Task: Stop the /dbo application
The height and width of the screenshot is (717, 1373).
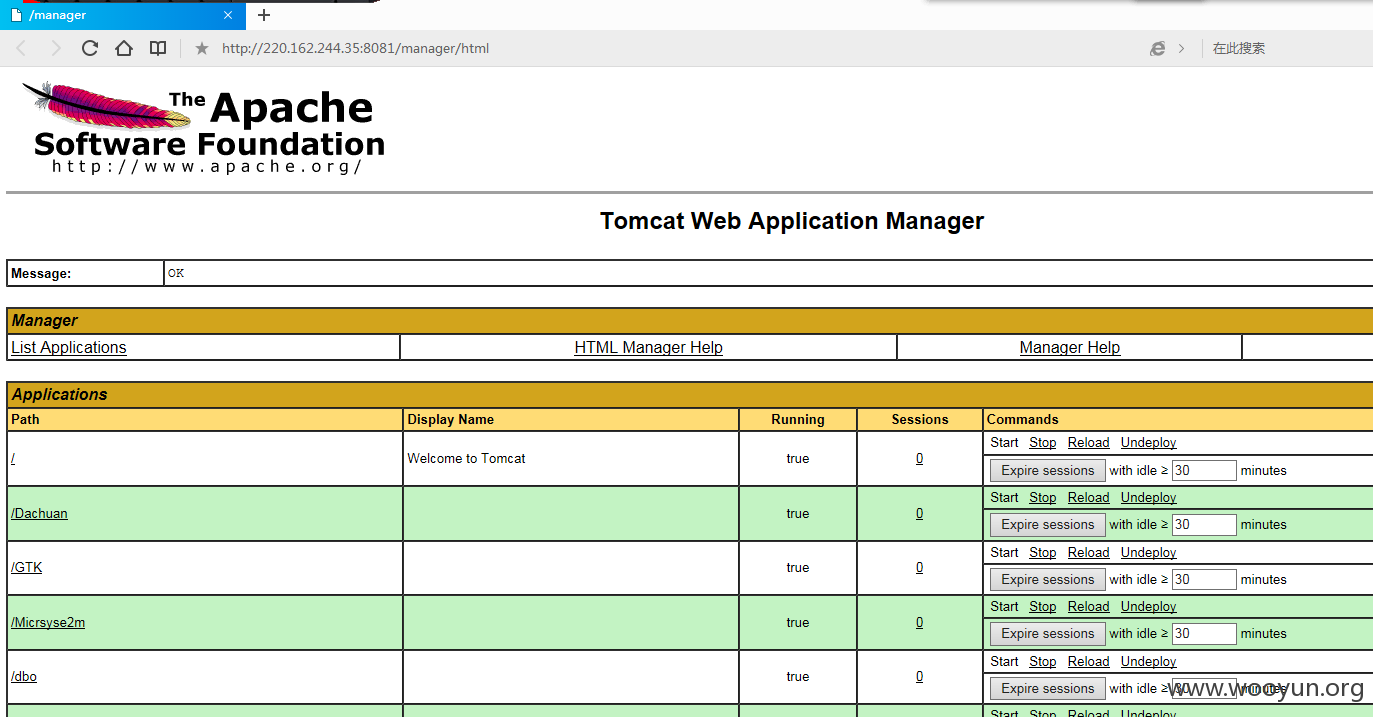Action: [1043, 661]
